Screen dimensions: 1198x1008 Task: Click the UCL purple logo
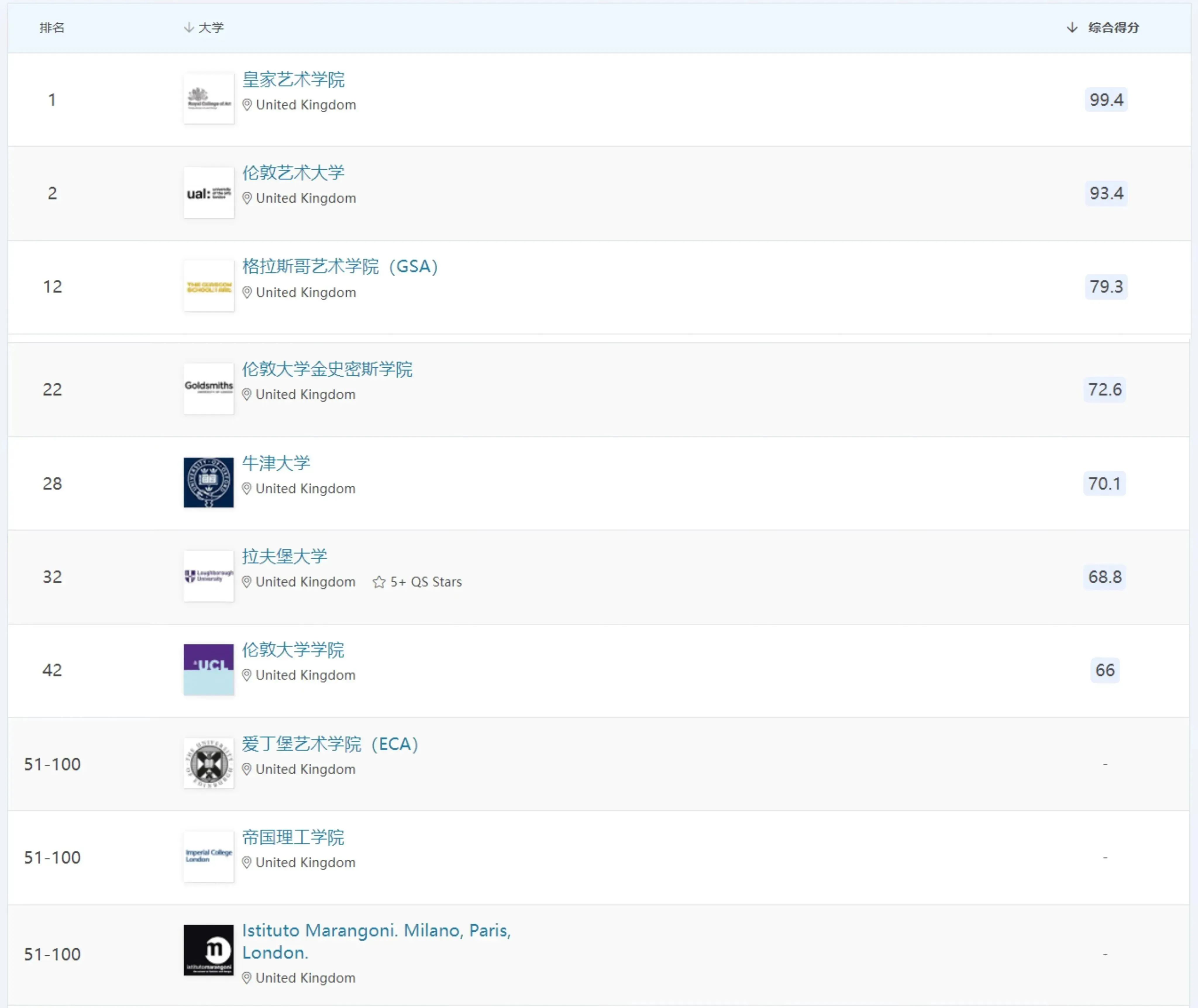(x=209, y=669)
